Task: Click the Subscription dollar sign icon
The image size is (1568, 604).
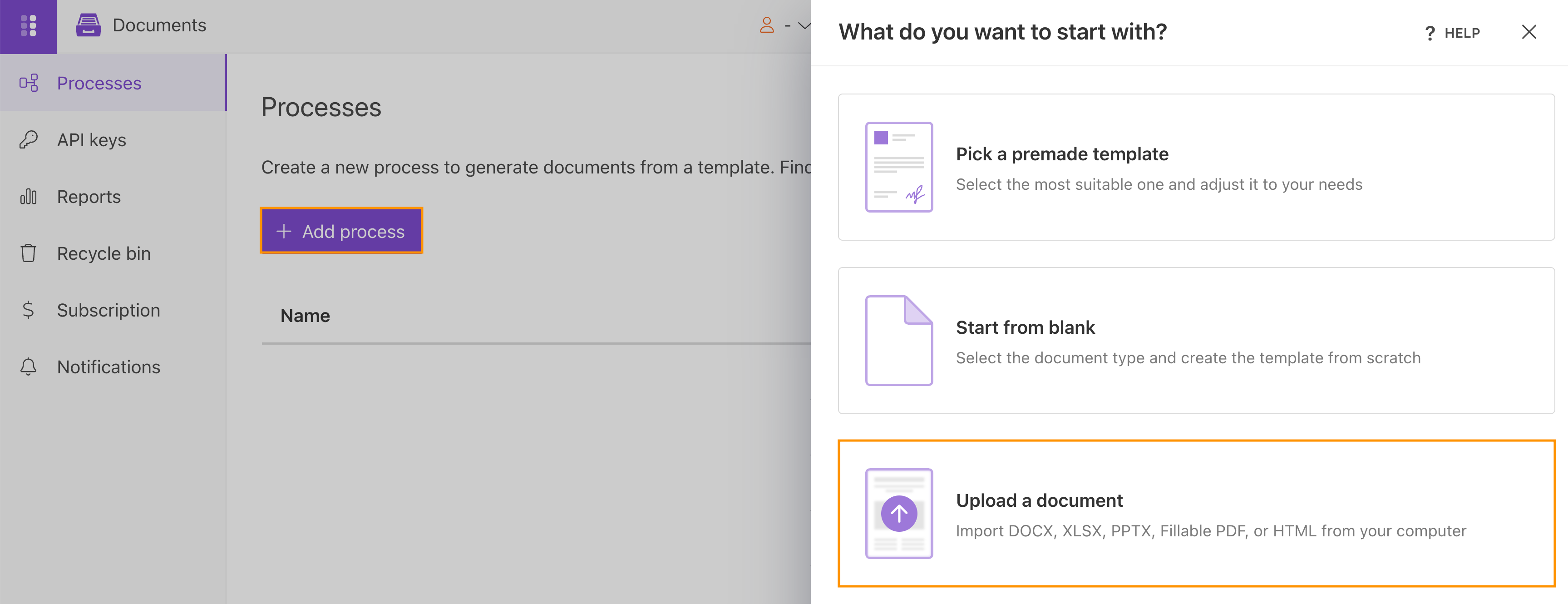Action: [29, 310]
